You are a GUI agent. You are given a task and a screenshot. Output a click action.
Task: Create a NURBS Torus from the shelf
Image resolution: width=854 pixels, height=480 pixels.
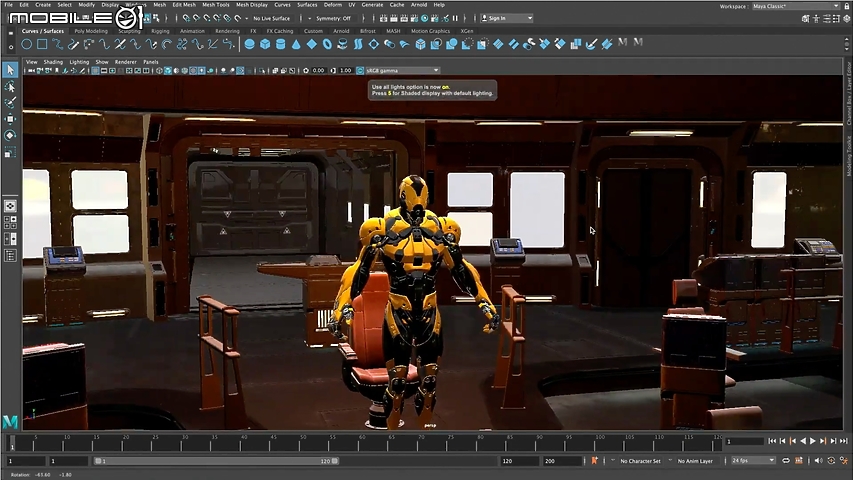[327, 45]
